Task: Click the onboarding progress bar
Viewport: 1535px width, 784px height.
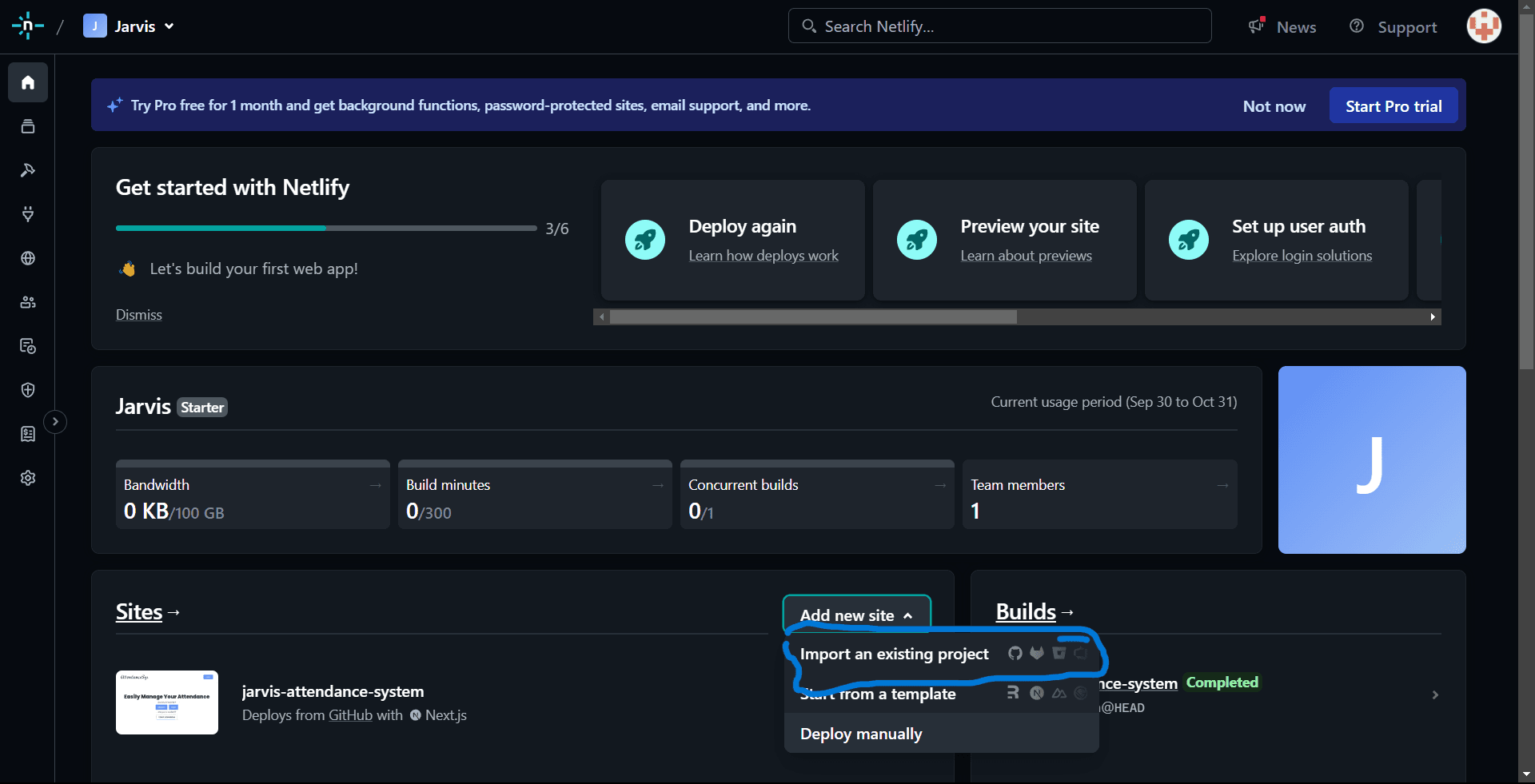Action: click(326, 229)
